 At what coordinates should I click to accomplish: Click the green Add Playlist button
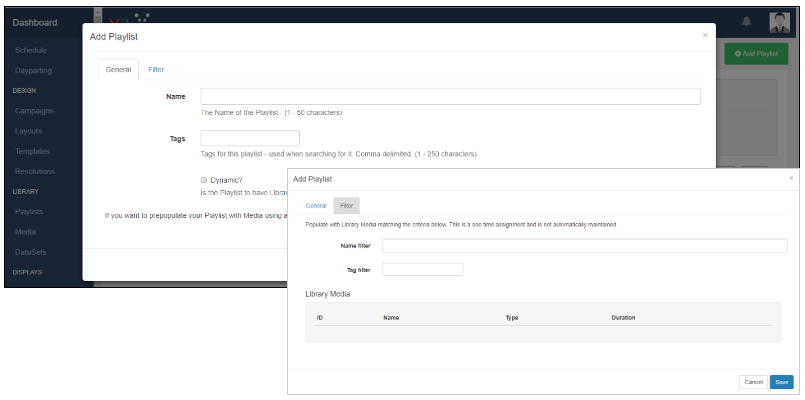[x=755, y=53]
